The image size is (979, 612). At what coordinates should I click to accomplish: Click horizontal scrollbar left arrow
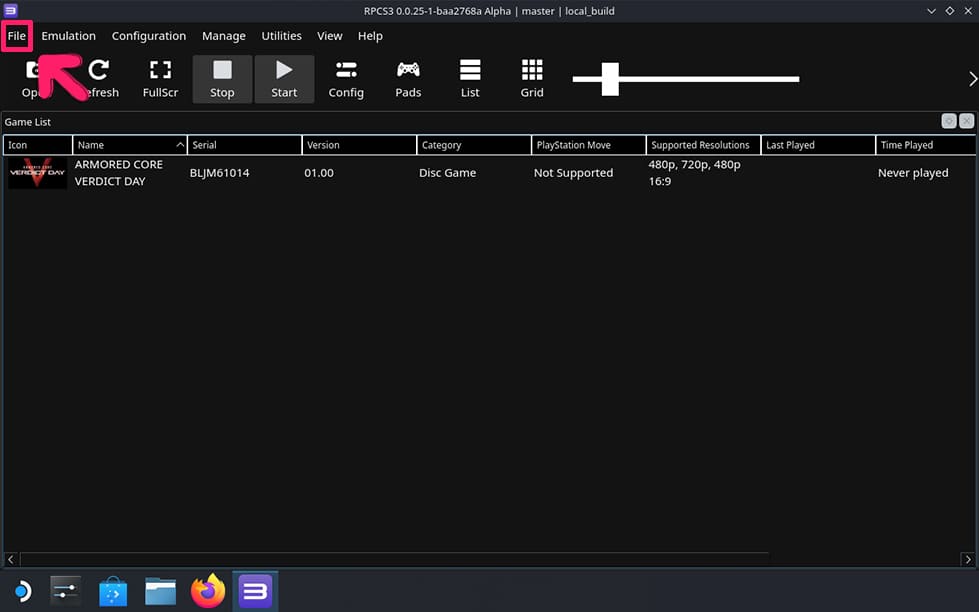point(11,560)
